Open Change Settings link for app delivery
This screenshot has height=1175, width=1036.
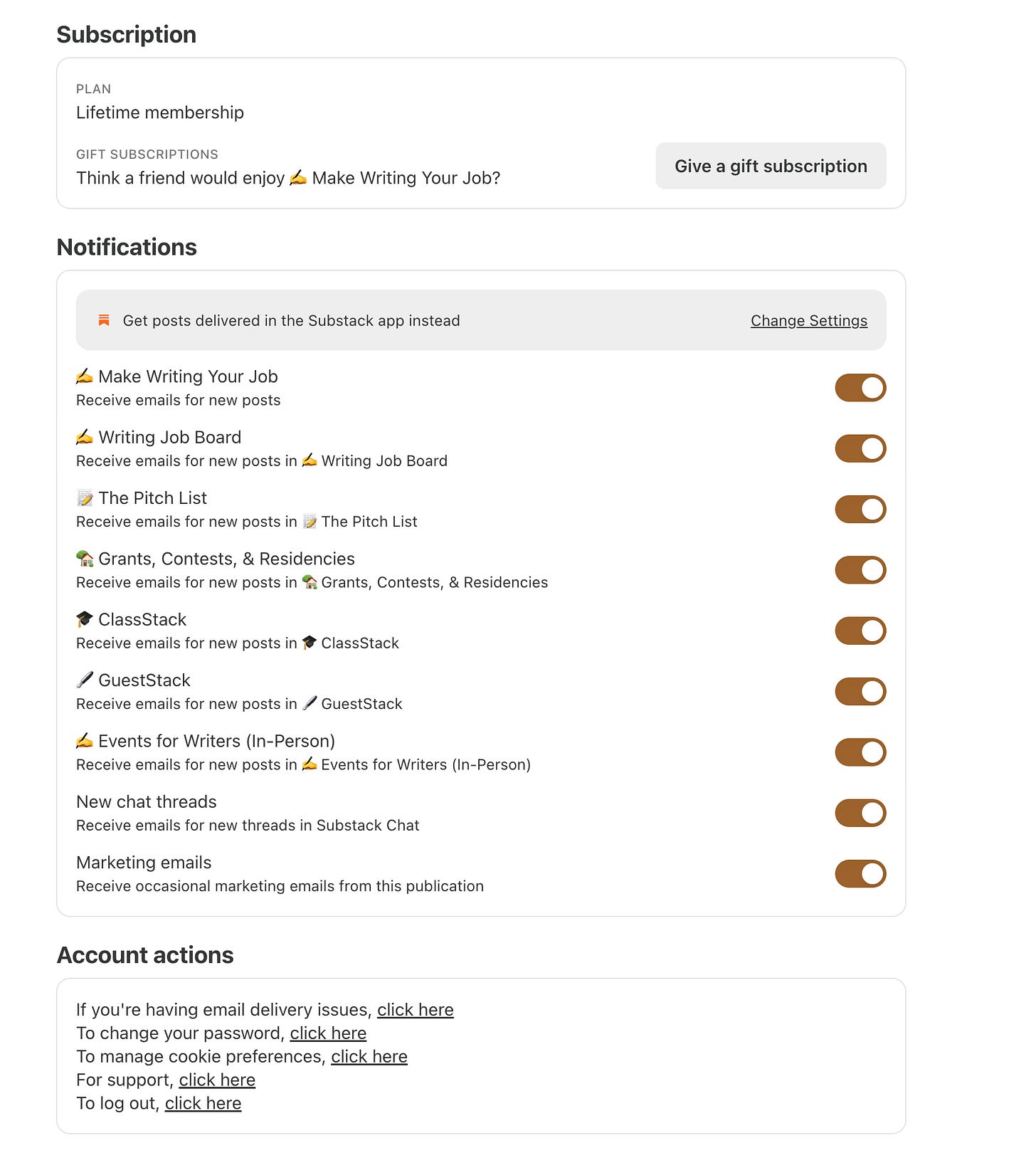pos(809,321)
